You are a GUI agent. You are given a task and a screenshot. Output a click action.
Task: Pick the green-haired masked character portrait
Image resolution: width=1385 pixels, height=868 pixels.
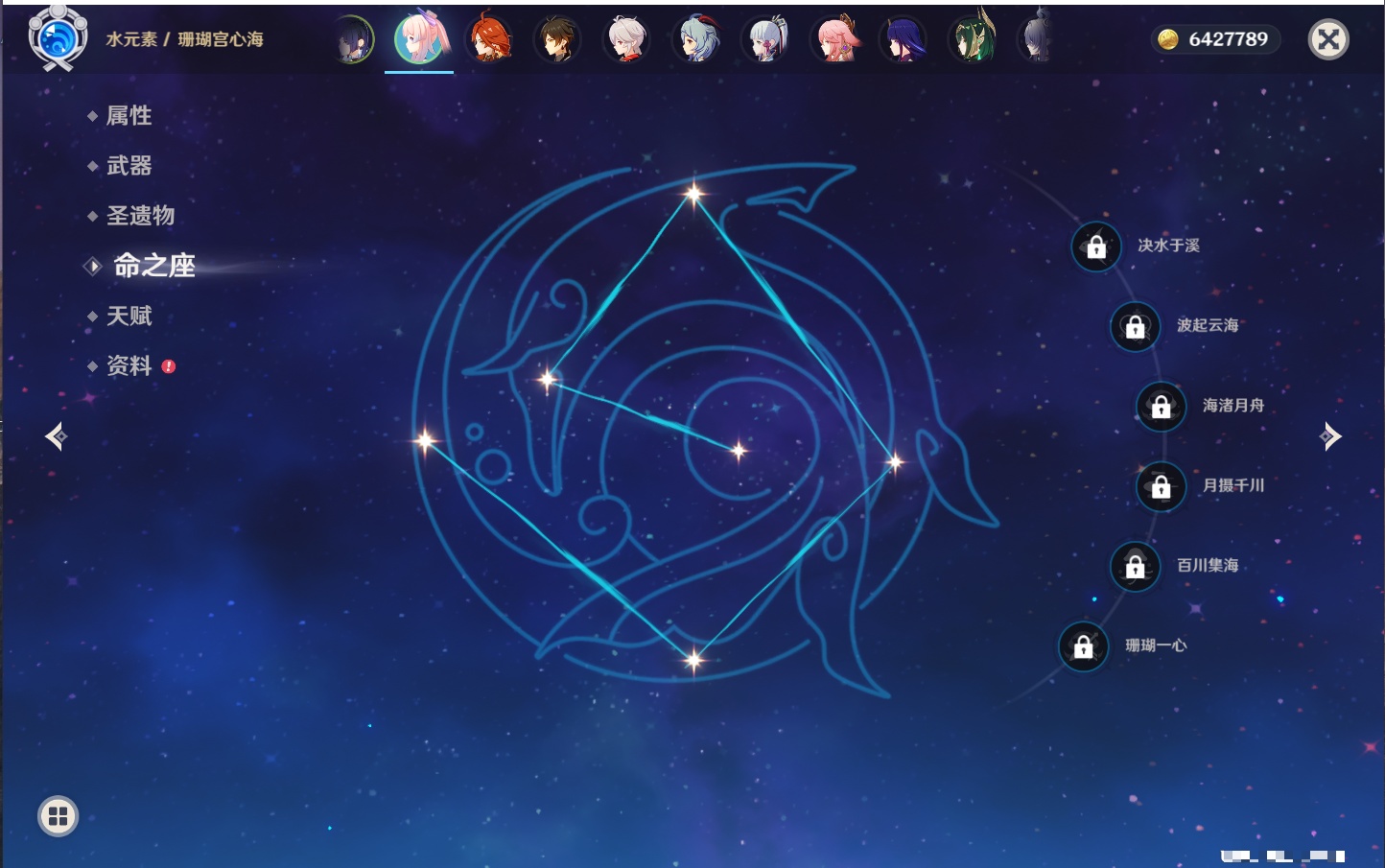pos(972,40)
